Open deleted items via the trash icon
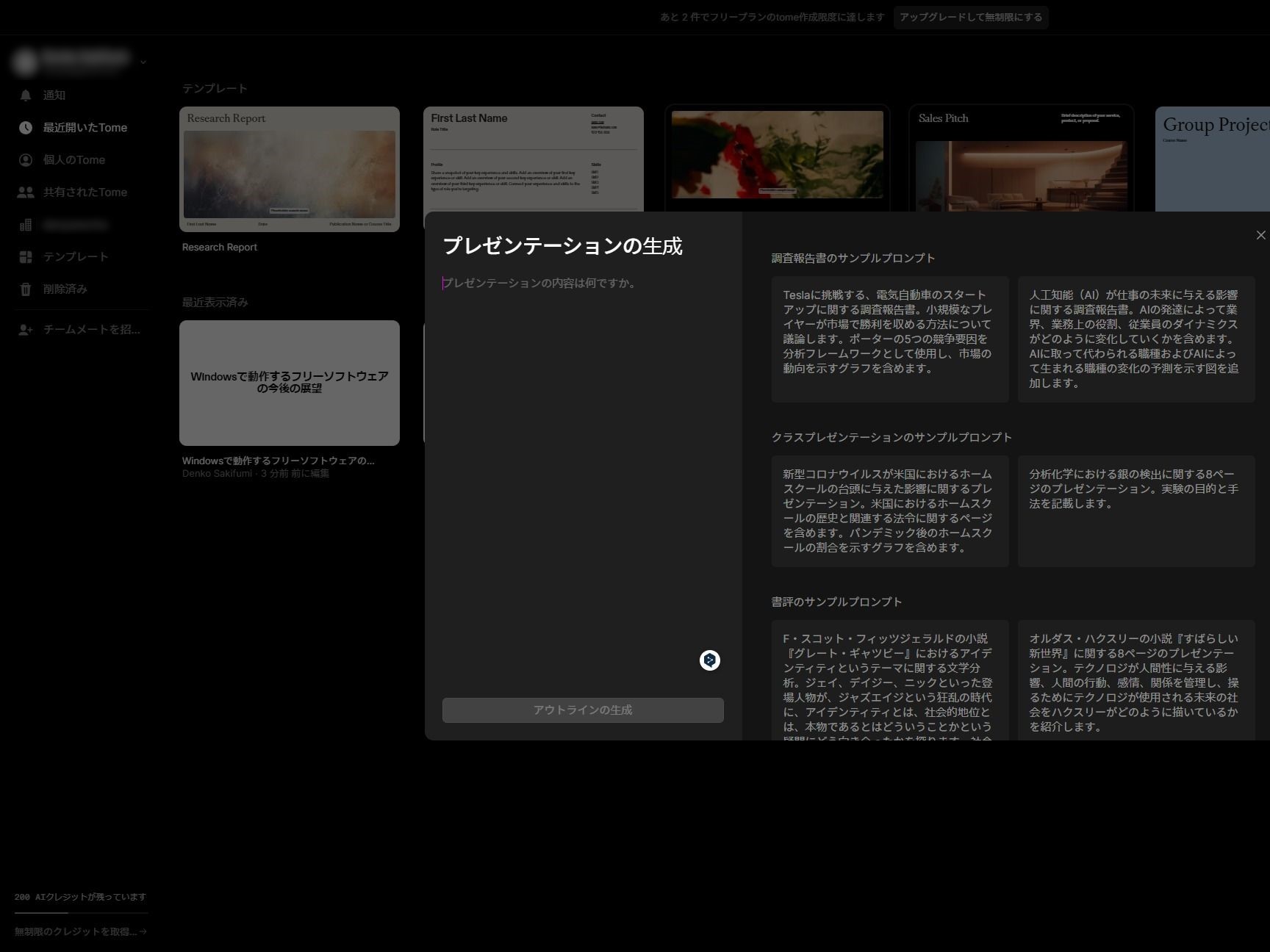 pos(26,289)
